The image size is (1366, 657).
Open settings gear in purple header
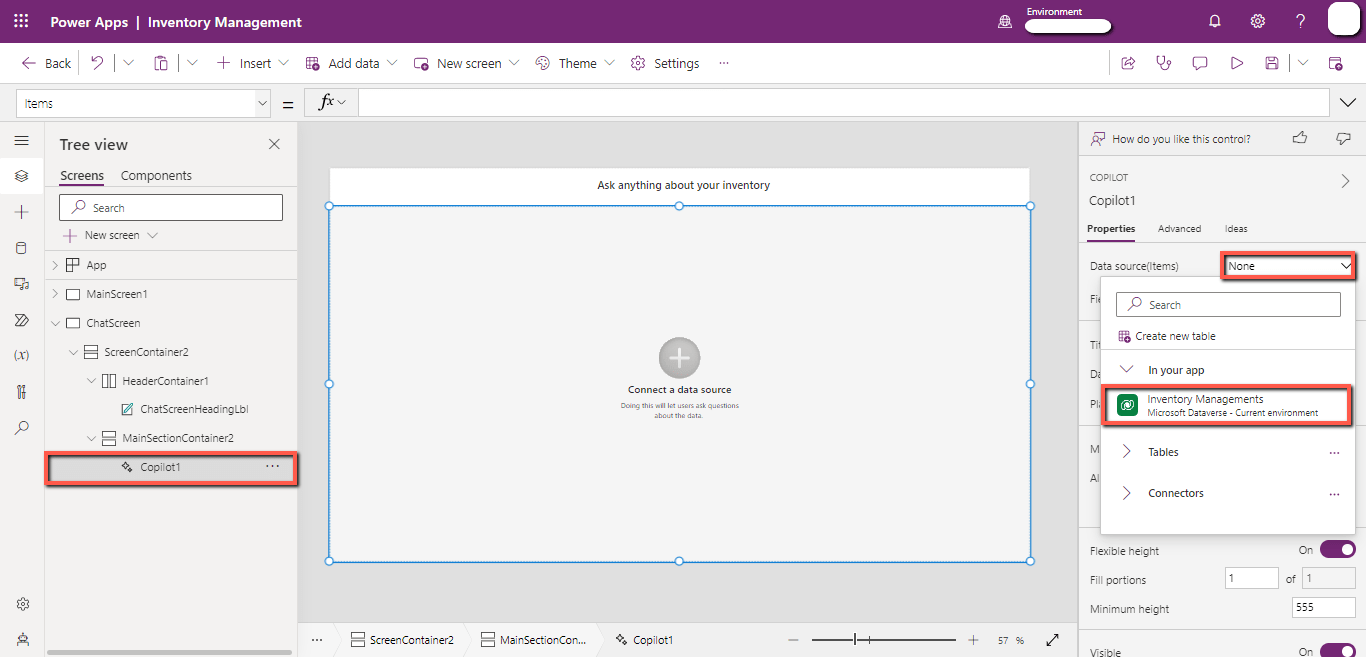click(1258, 21)
